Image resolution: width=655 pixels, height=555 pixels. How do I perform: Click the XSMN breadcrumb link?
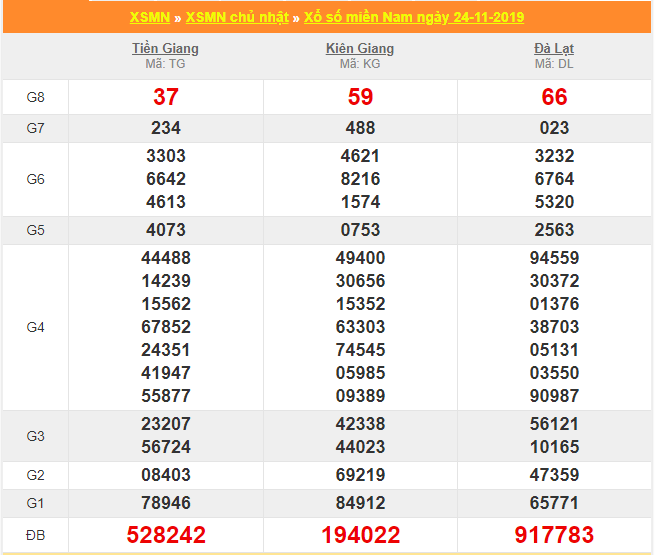tap(149, 17)
